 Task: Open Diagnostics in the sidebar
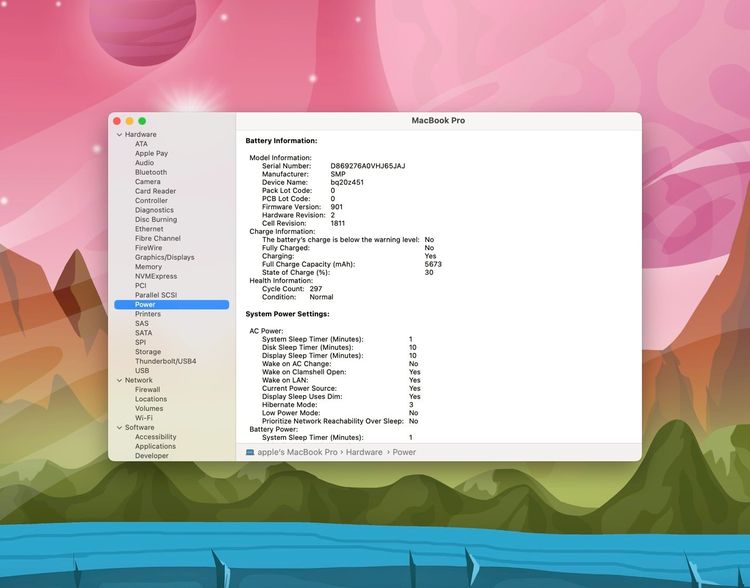click(154, 210)
